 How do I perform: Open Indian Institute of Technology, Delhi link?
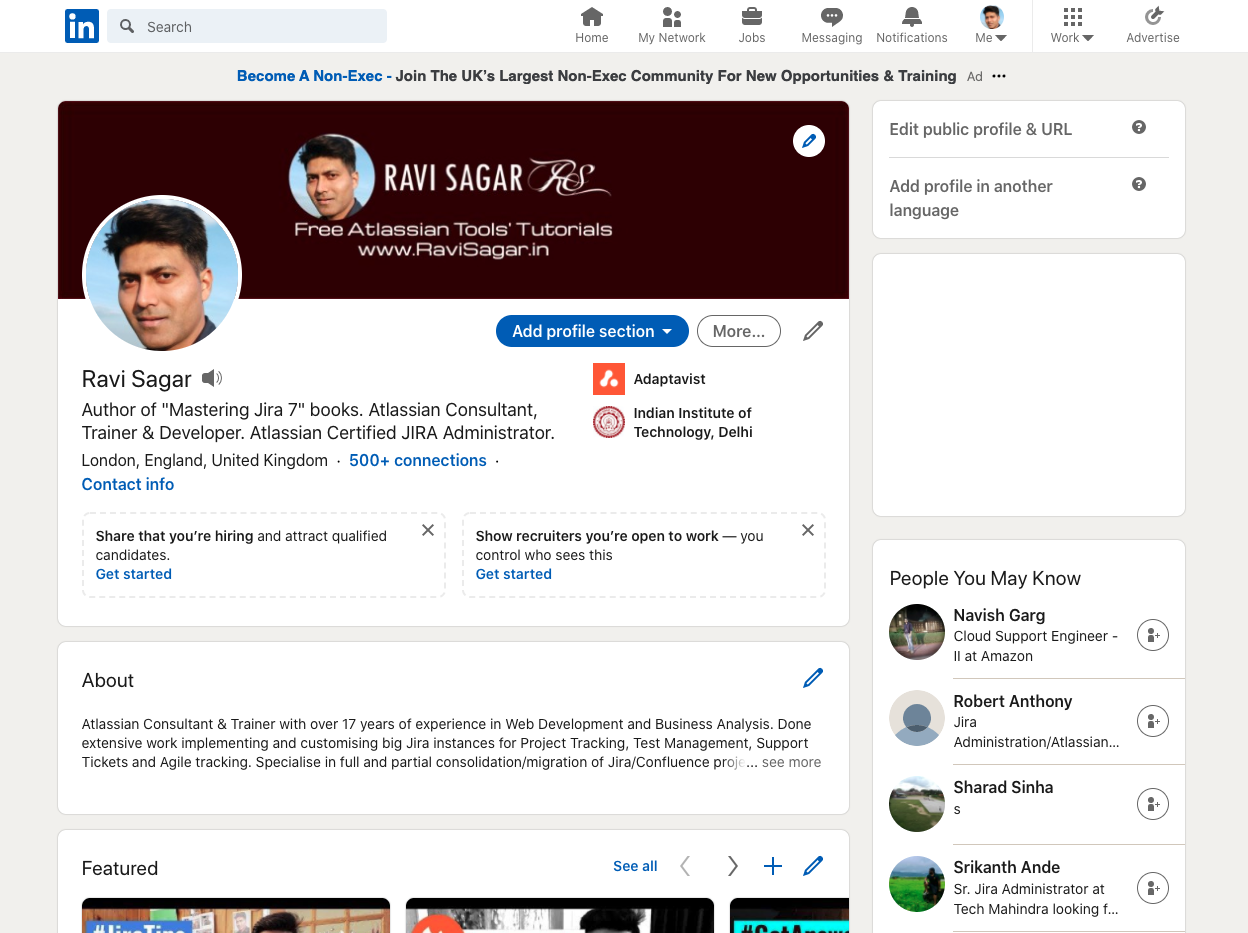(x=673, y=422)
